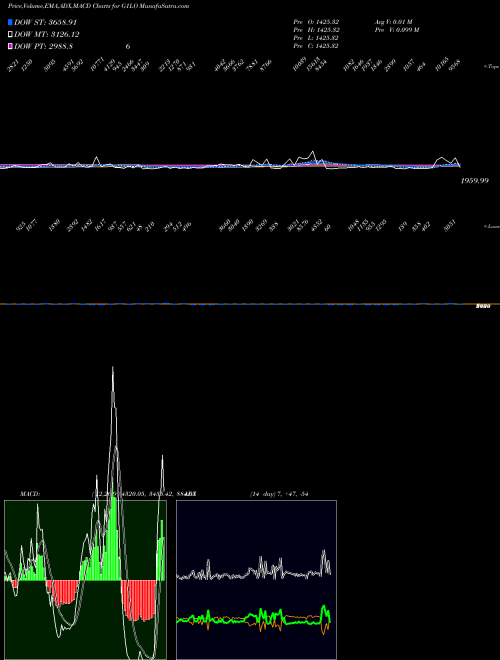Screen dimensions: 500x660
Task: Click inside the ADX indicator chart
Action: [256, 580]
